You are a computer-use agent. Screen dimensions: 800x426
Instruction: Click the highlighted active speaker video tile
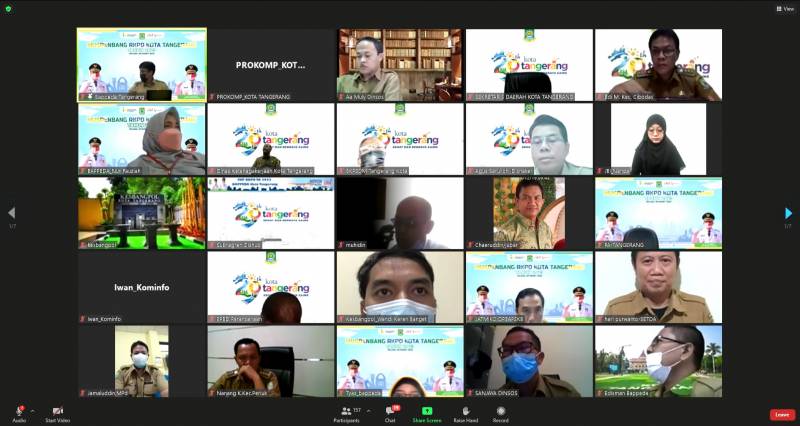[x=142, y=64]
